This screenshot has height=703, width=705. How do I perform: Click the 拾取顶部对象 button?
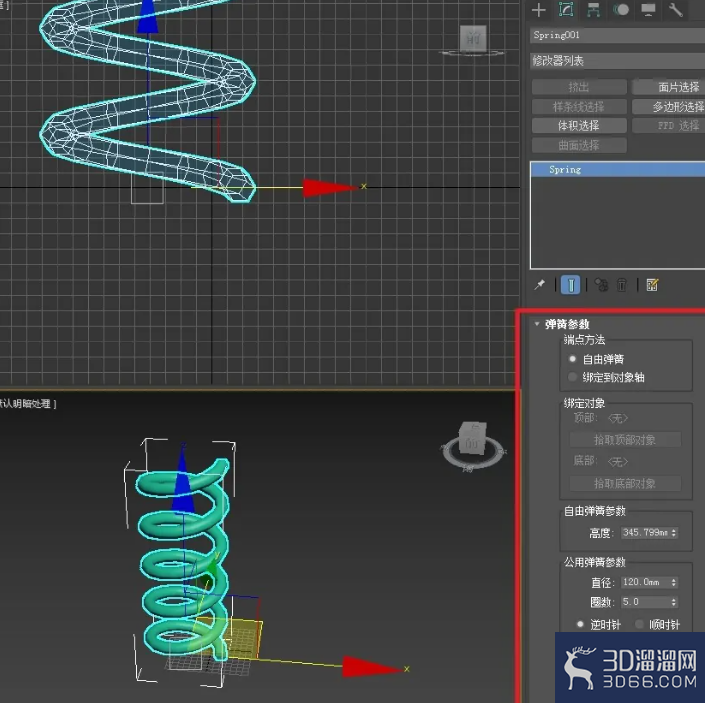point(625,440)
